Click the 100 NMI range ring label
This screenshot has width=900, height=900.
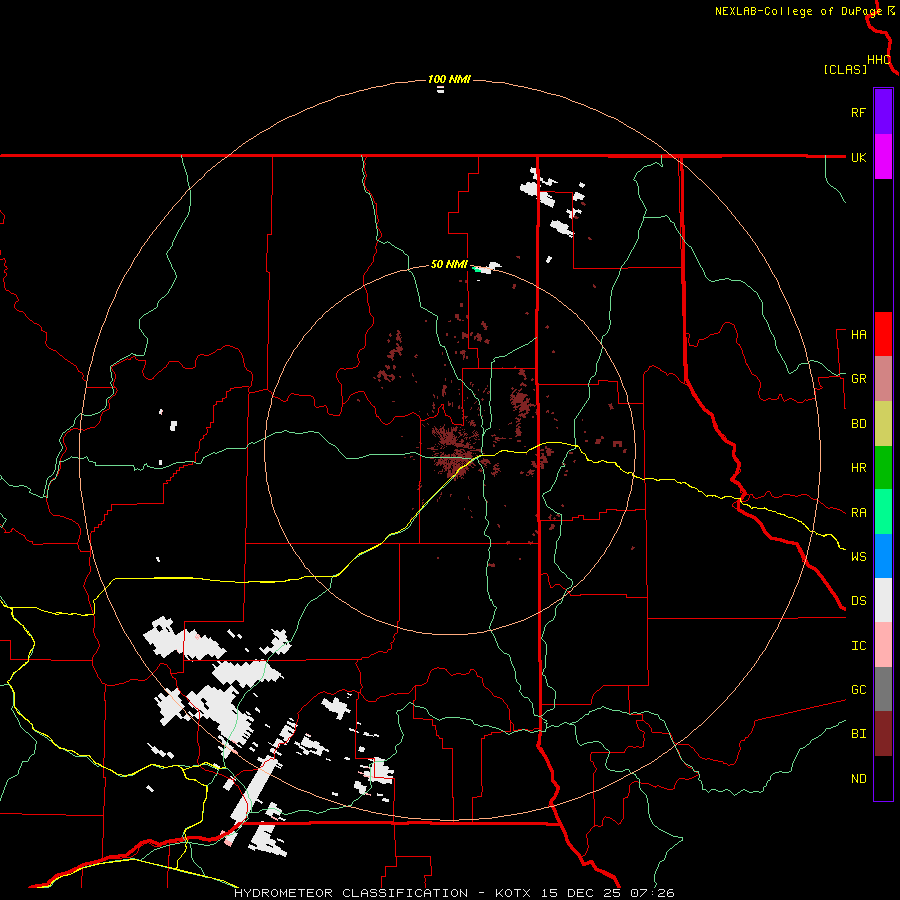coord(449,79)
